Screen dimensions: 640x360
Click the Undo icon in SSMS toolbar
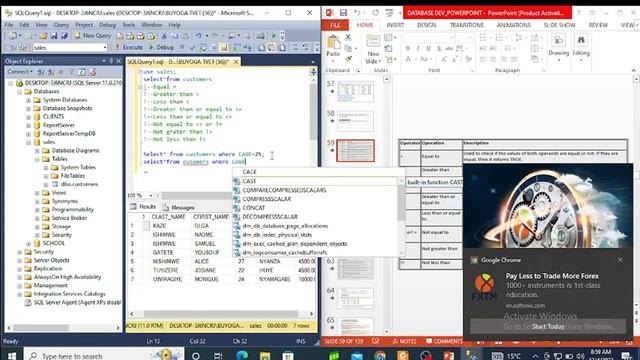[x=199, y=36]
